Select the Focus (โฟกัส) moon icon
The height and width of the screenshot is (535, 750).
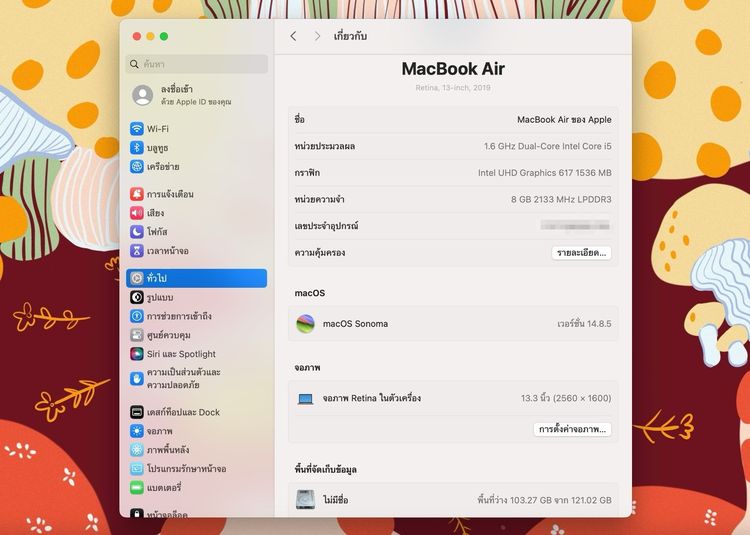(137, 232)
